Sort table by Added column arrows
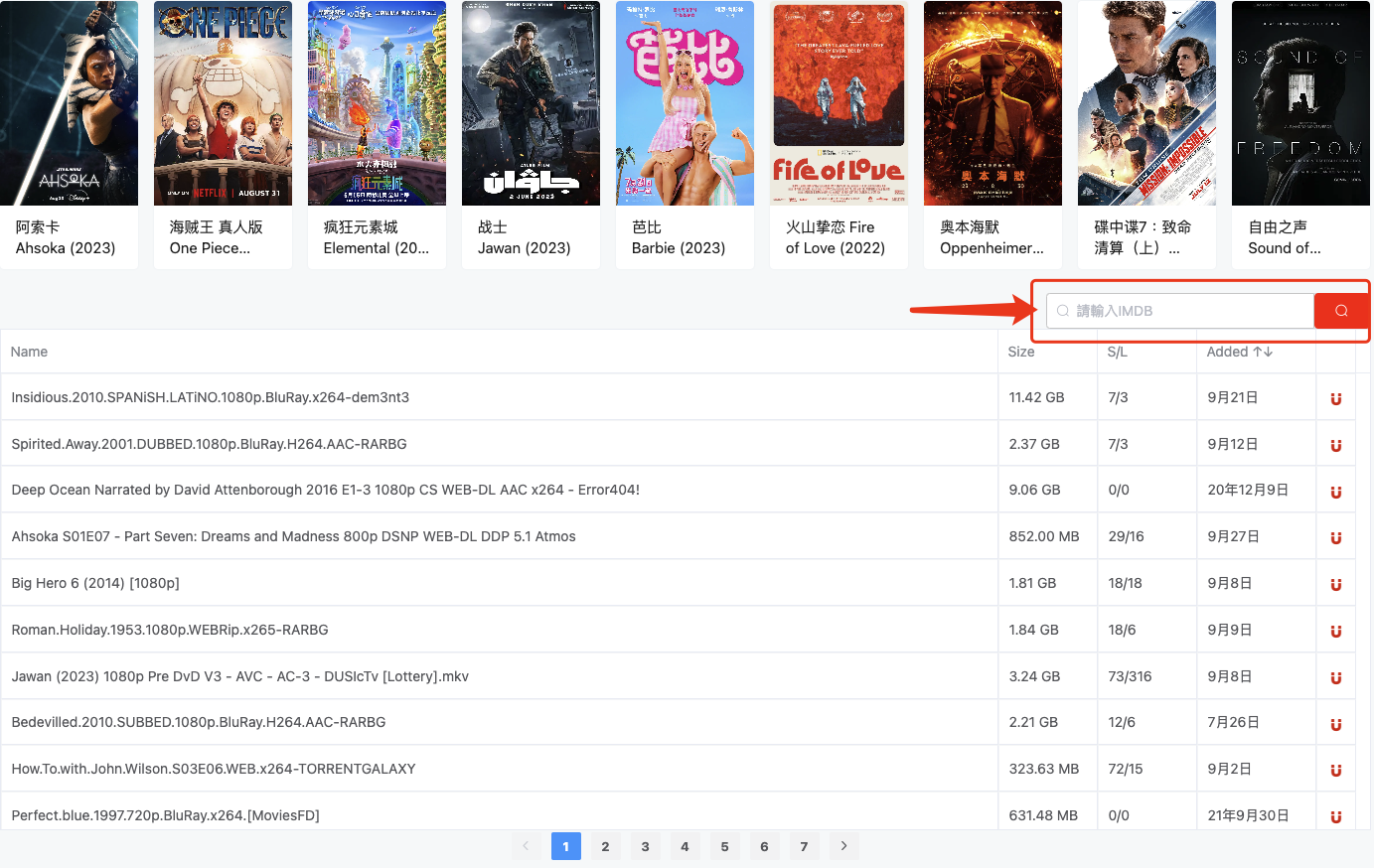The width and height of the screenshot is (1374, 868). click(x=1263, y=352)
